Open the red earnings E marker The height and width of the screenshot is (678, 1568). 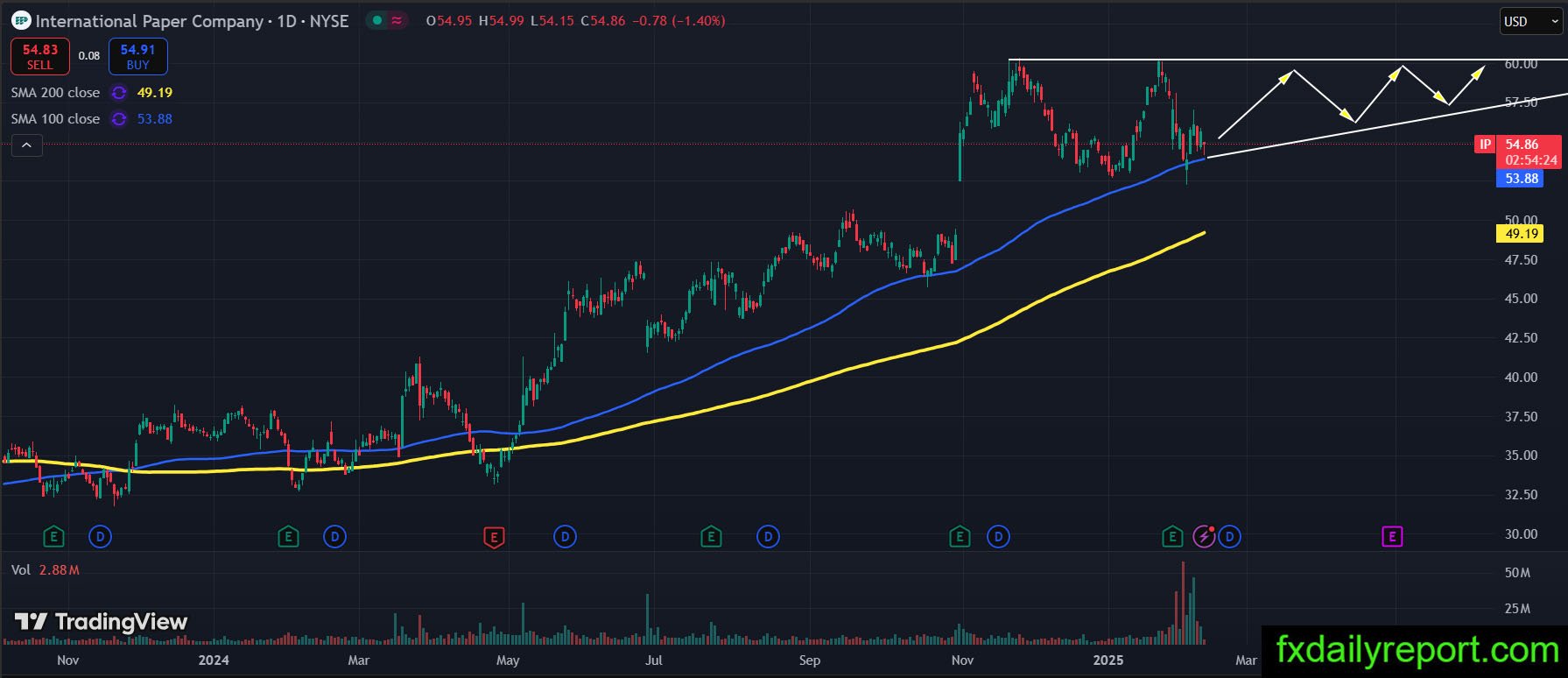tap(494, 537)
